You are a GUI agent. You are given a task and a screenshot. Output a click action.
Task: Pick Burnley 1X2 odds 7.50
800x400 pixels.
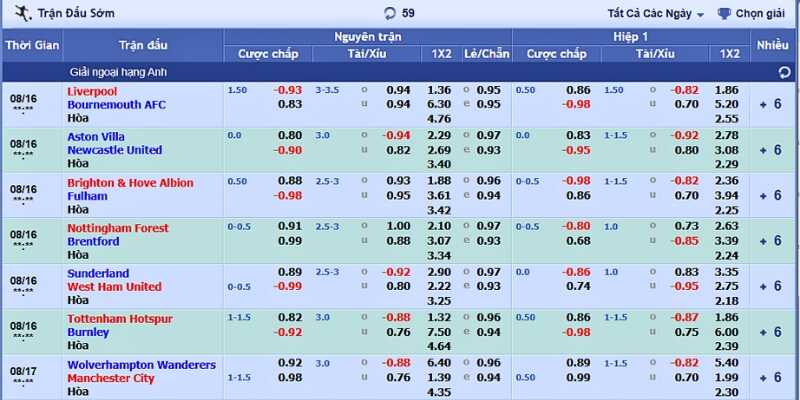(439, 332)
